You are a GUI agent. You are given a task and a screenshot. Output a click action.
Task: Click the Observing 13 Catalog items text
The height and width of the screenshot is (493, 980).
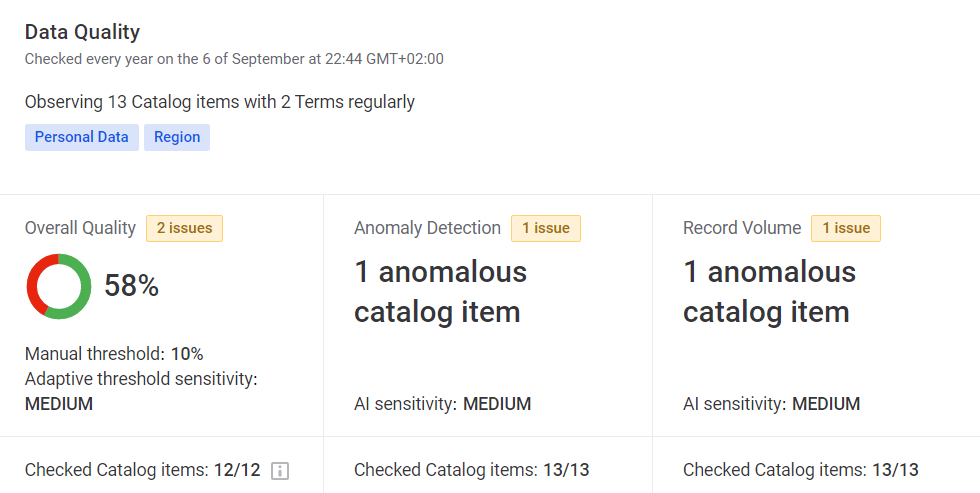pyautogui.click(x=219, y=102)
